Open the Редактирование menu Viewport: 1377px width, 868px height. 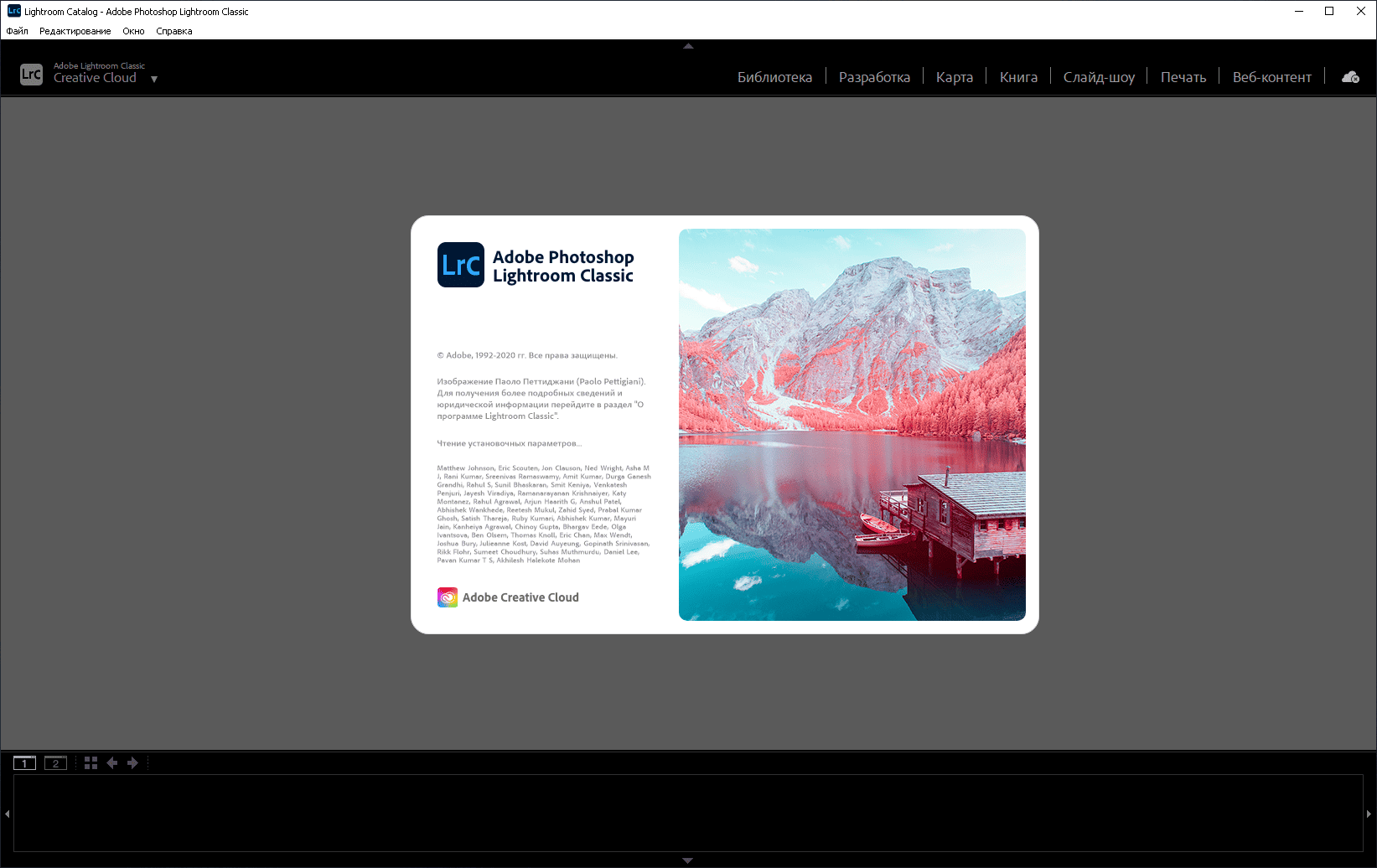point(75,31)
